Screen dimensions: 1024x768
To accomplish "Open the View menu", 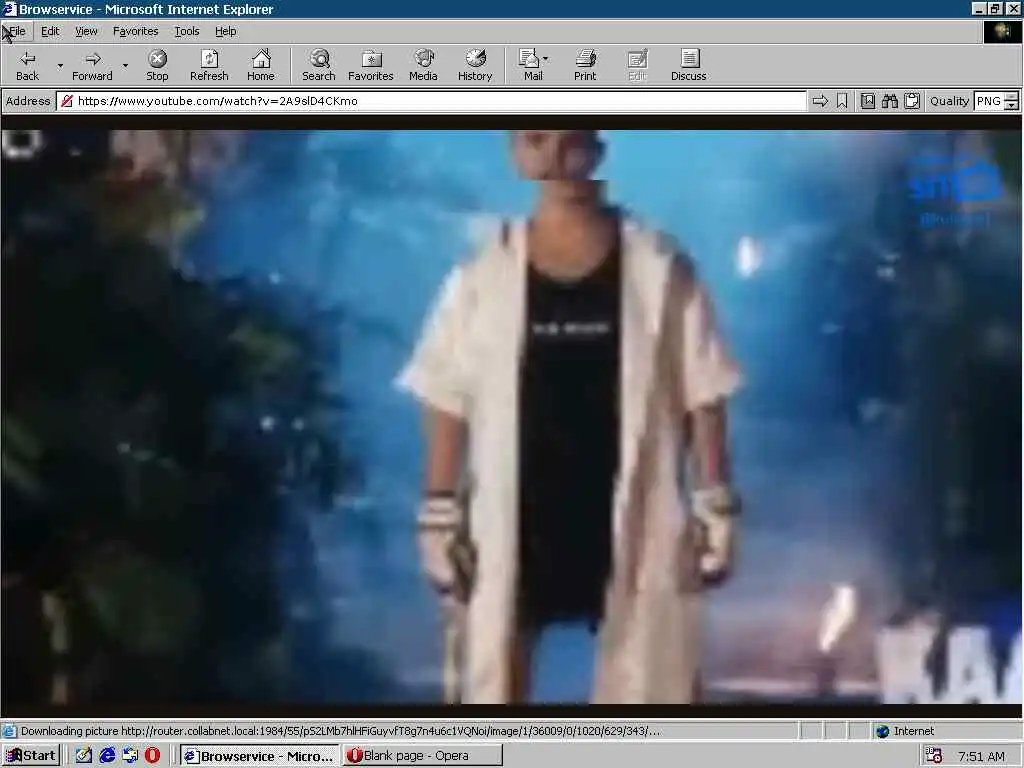I will [86, 31].
